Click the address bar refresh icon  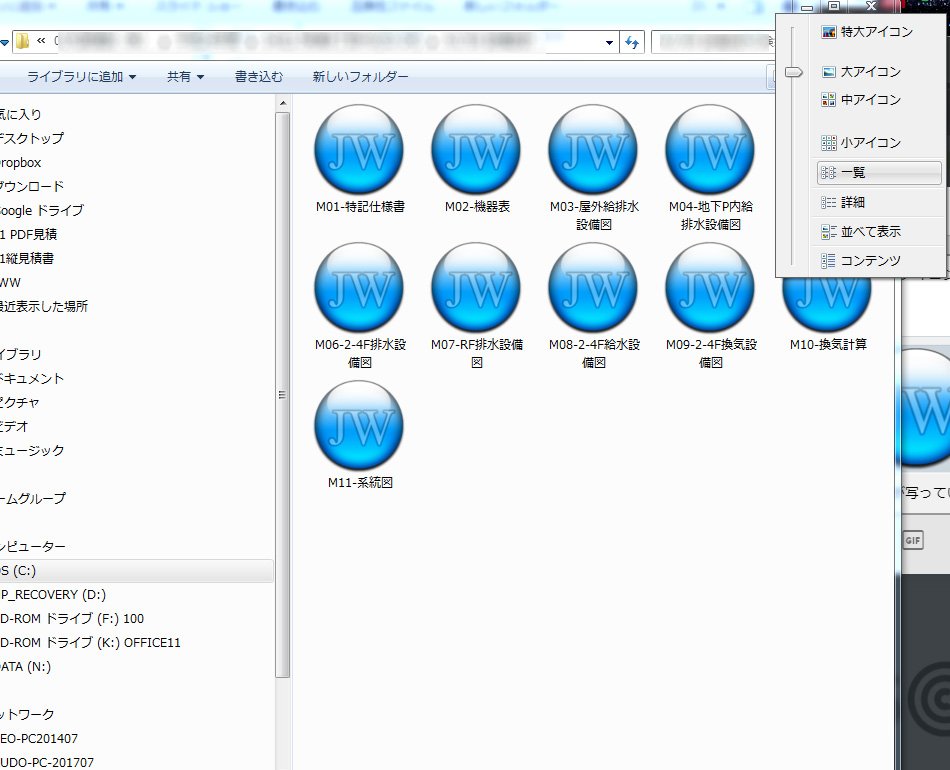click(632, 42)
